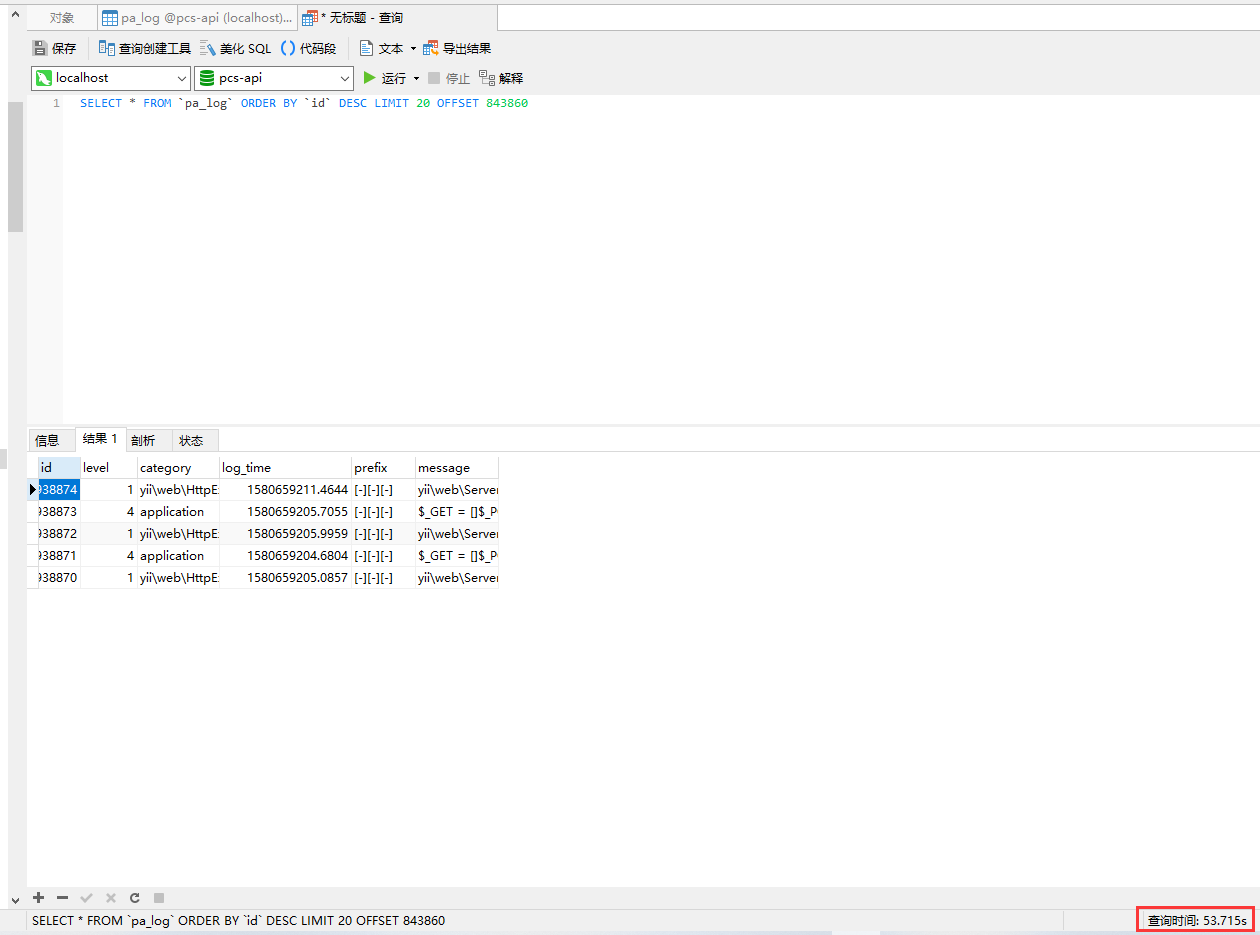Beautify the SQL with 美化 SQL
This screenshot has width=1260, height=935.
(x=235, y=48)
